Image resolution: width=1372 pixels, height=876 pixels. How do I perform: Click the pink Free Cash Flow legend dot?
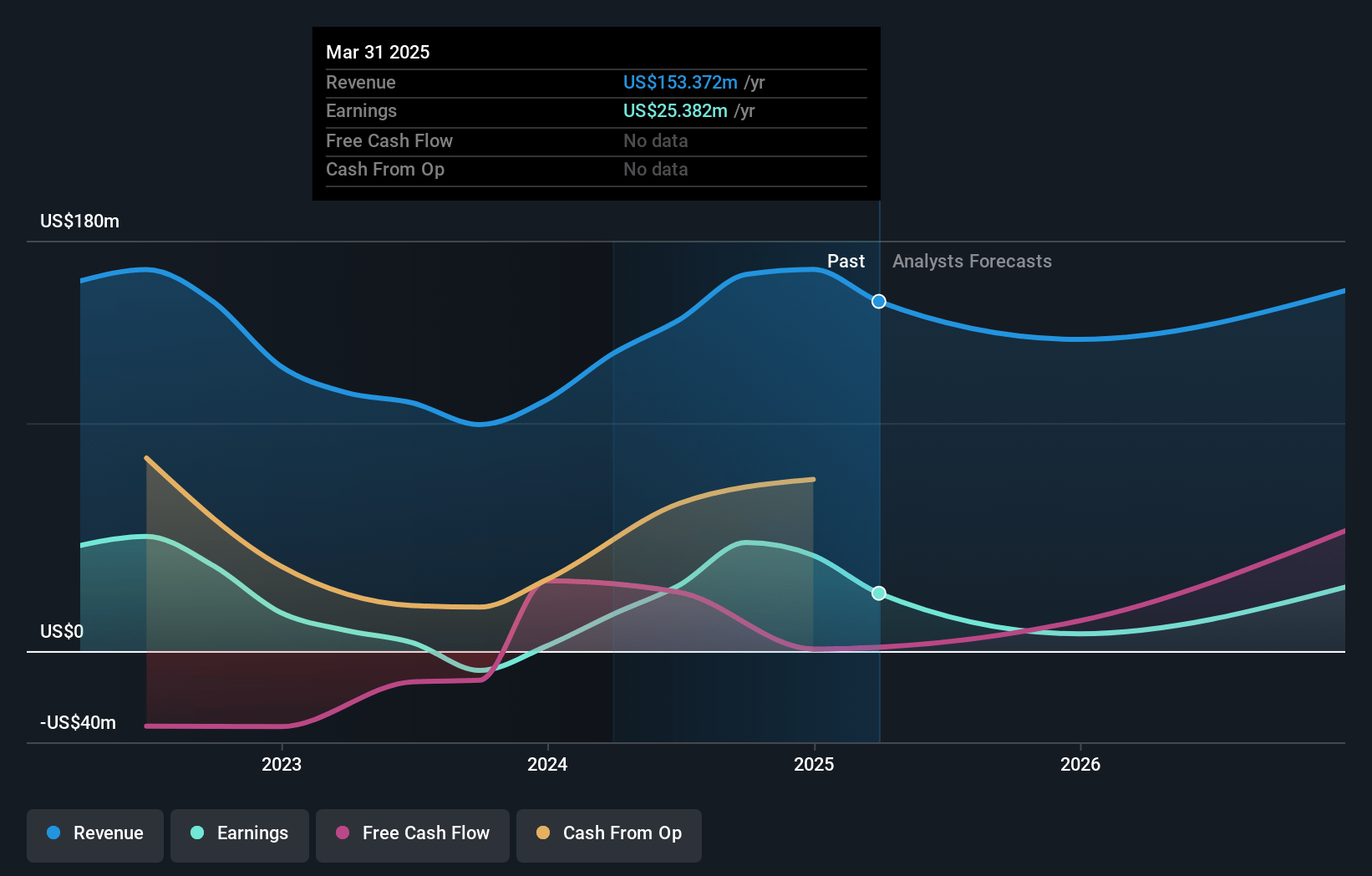coord(343,833)
